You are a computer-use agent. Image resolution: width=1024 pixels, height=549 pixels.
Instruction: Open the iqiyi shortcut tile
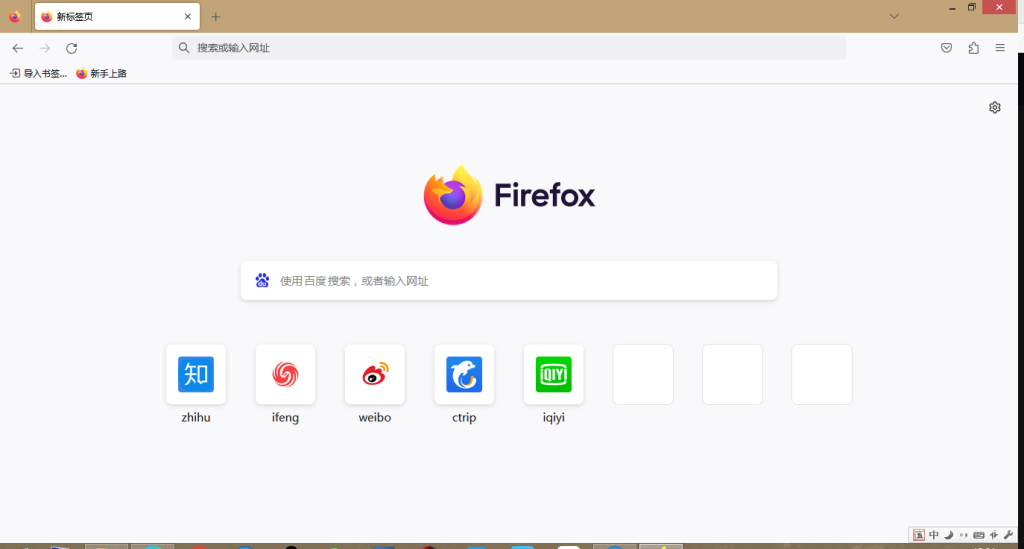554,374
